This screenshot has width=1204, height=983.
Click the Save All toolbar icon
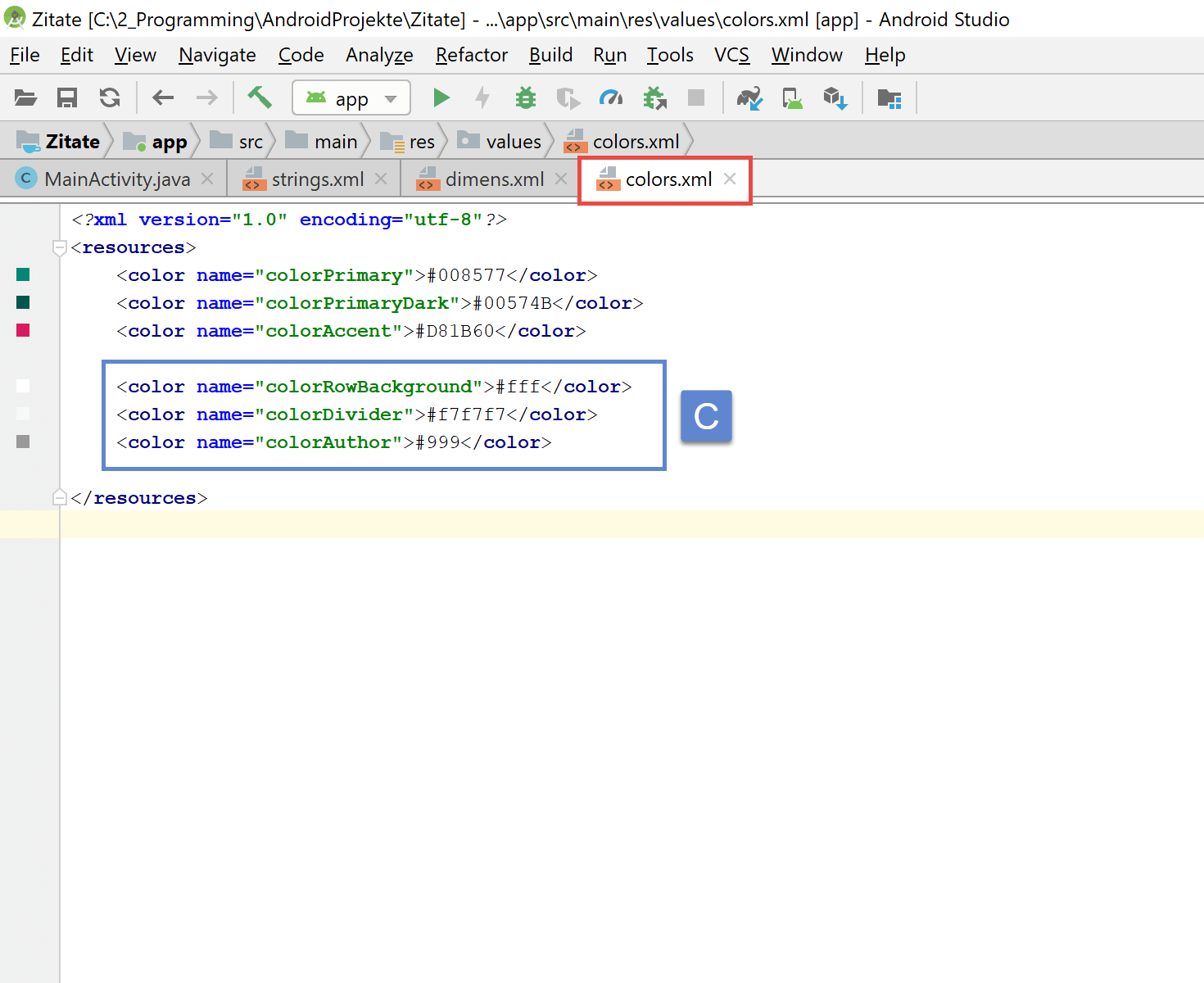tap(67, 98)
